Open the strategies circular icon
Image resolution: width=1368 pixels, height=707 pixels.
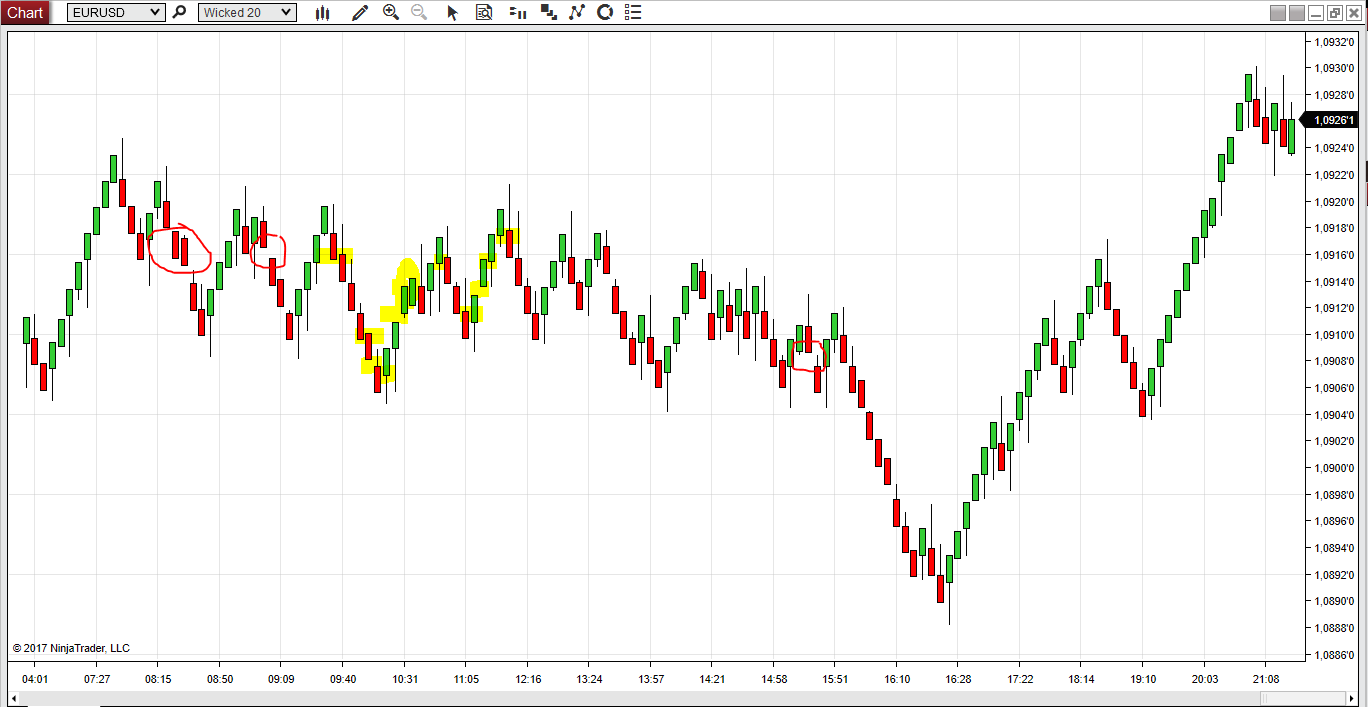click(x=604, y=13)
